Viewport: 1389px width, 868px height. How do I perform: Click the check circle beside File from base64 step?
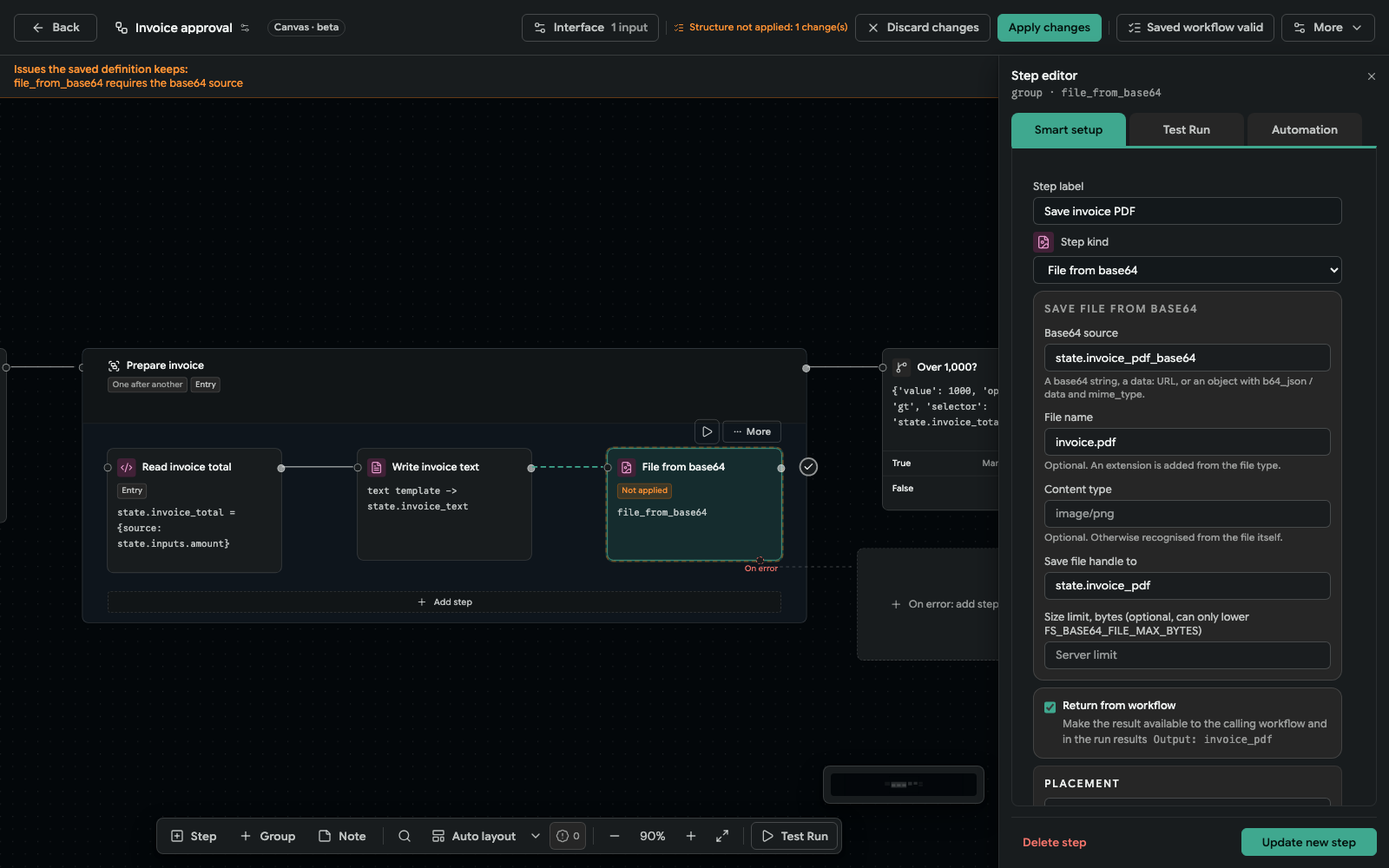pyautogui.click(x=808, y=467)
